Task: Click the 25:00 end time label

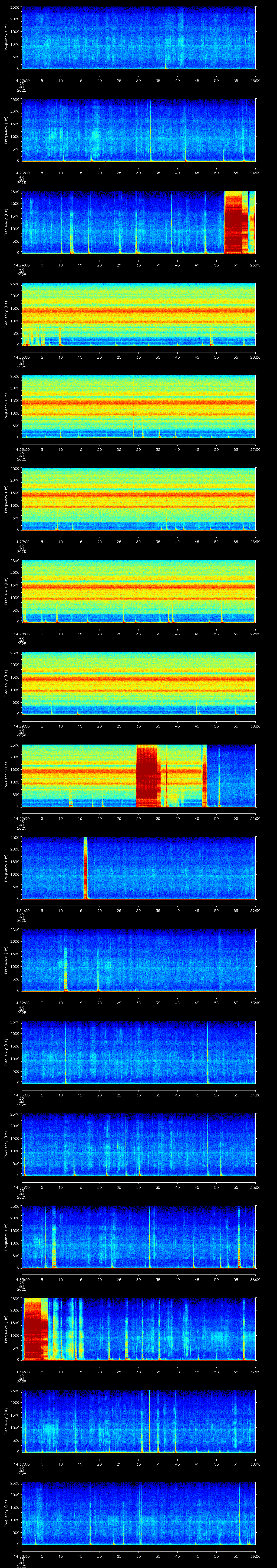Action: (x=255, y=265)
